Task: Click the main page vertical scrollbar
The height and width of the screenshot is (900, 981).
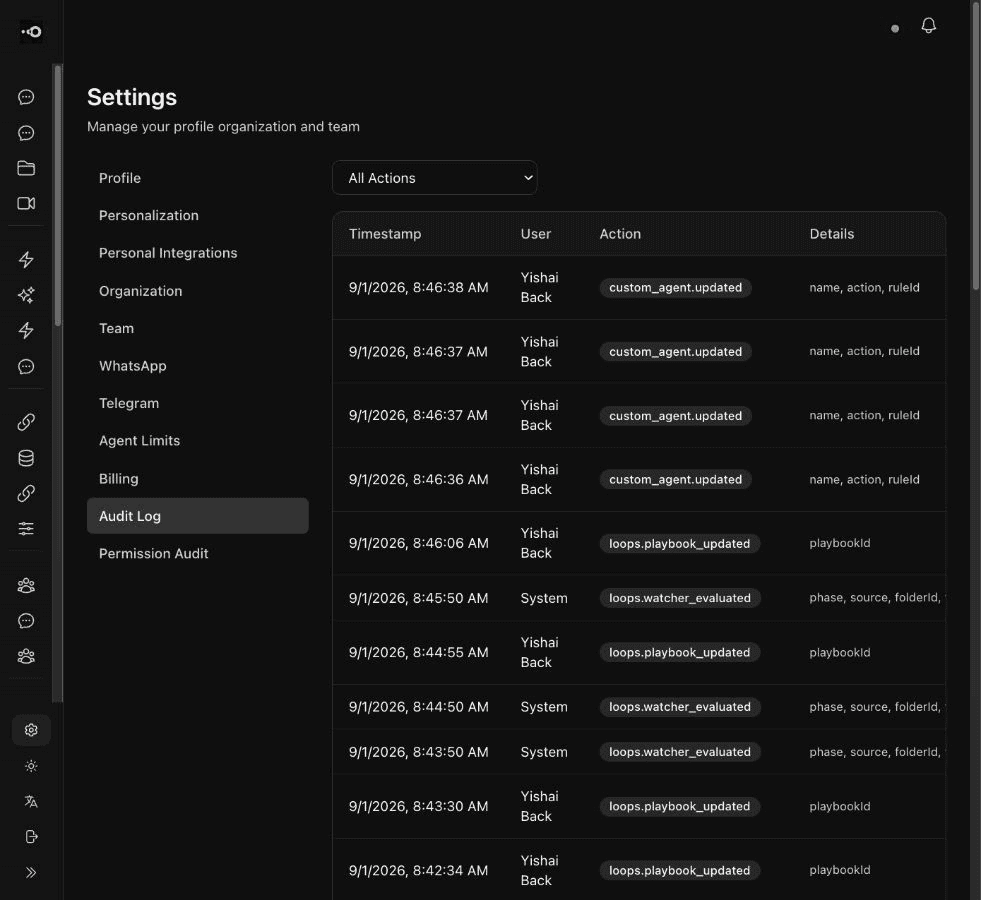Action: (x=975, y=144)
